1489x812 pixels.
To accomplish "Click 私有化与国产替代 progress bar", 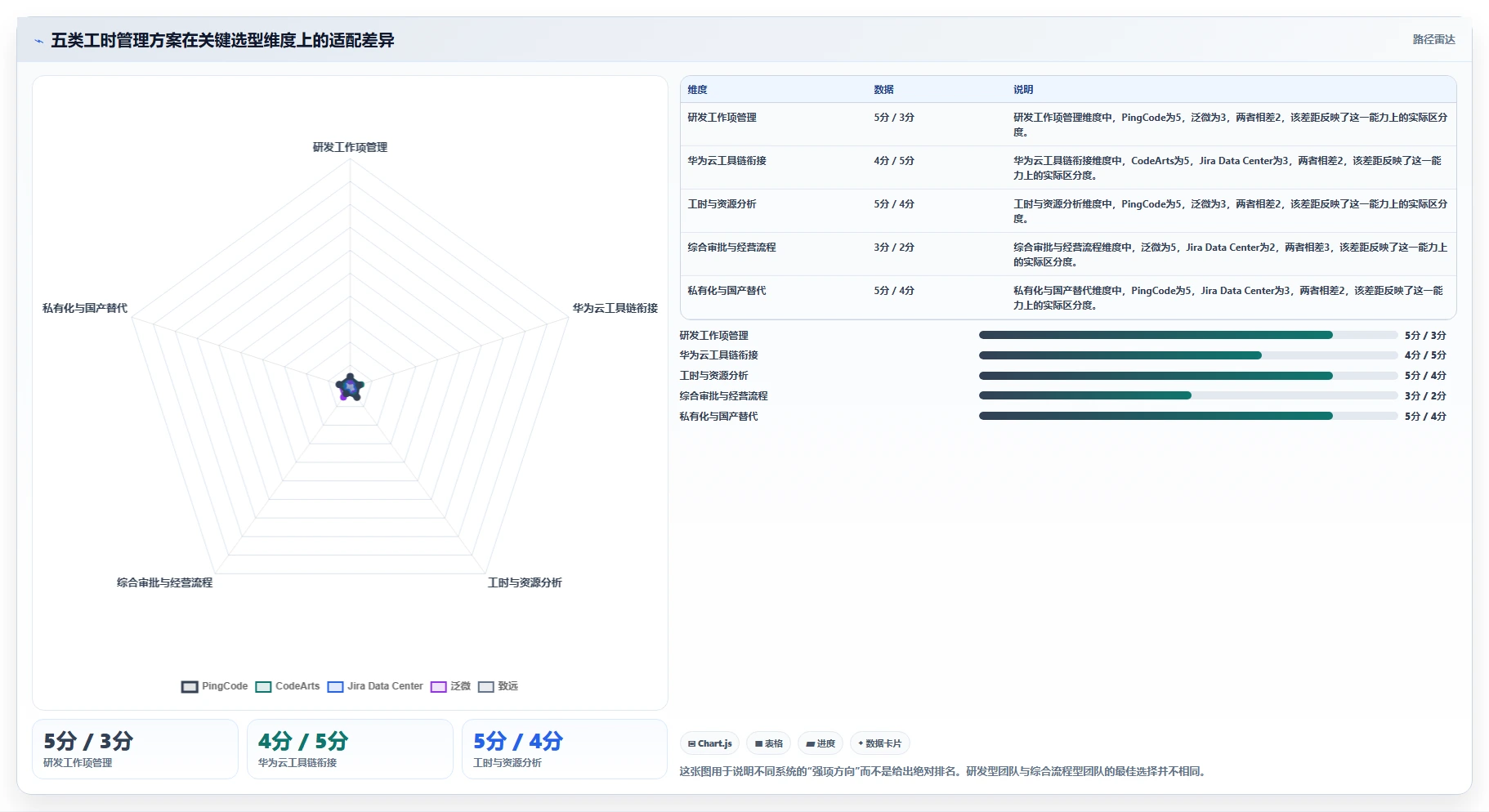I will point(1188,416).
